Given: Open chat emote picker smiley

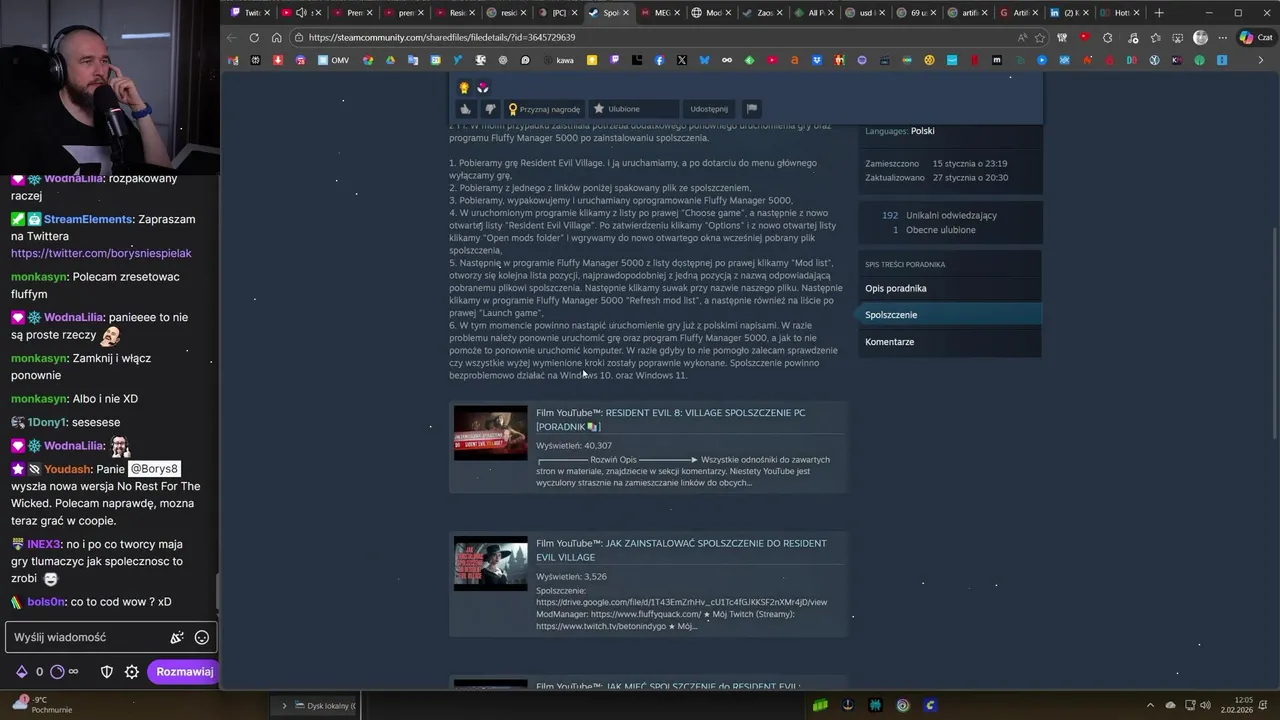Looking at the screenshot, I should pyautogui.click(x=202, y=637).
